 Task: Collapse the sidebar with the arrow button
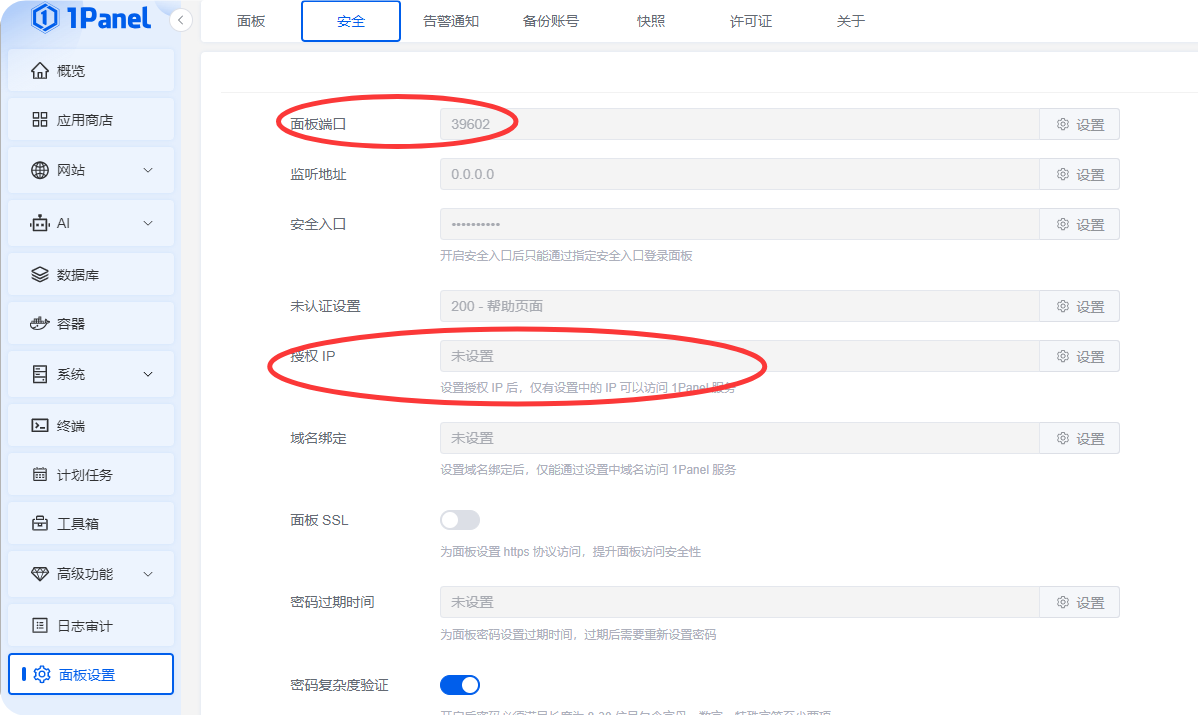pyautogui.click(x=180, y=21)
